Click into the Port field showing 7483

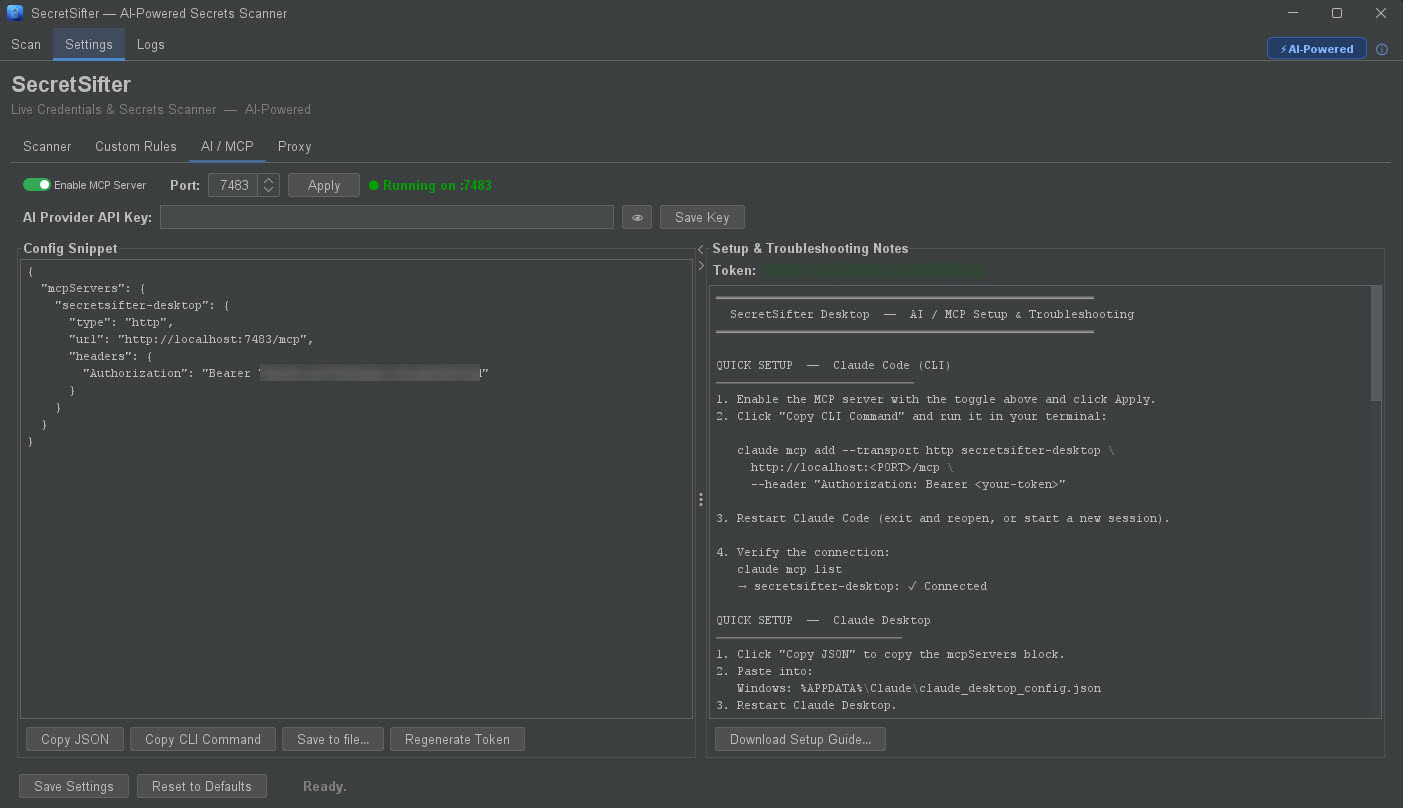[x=233, y=185]
